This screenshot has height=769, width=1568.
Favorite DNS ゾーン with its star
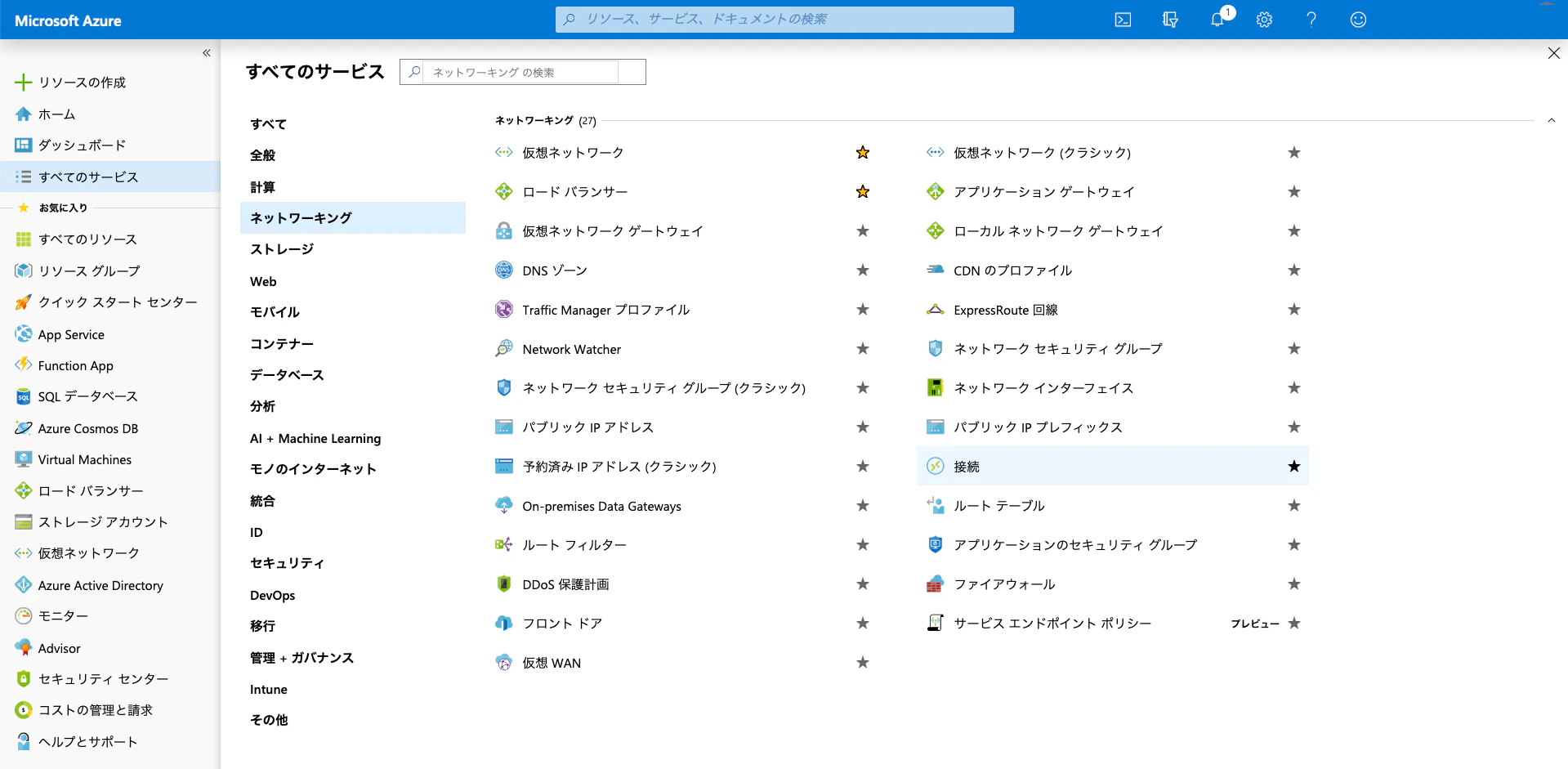[x=863, y=270]
